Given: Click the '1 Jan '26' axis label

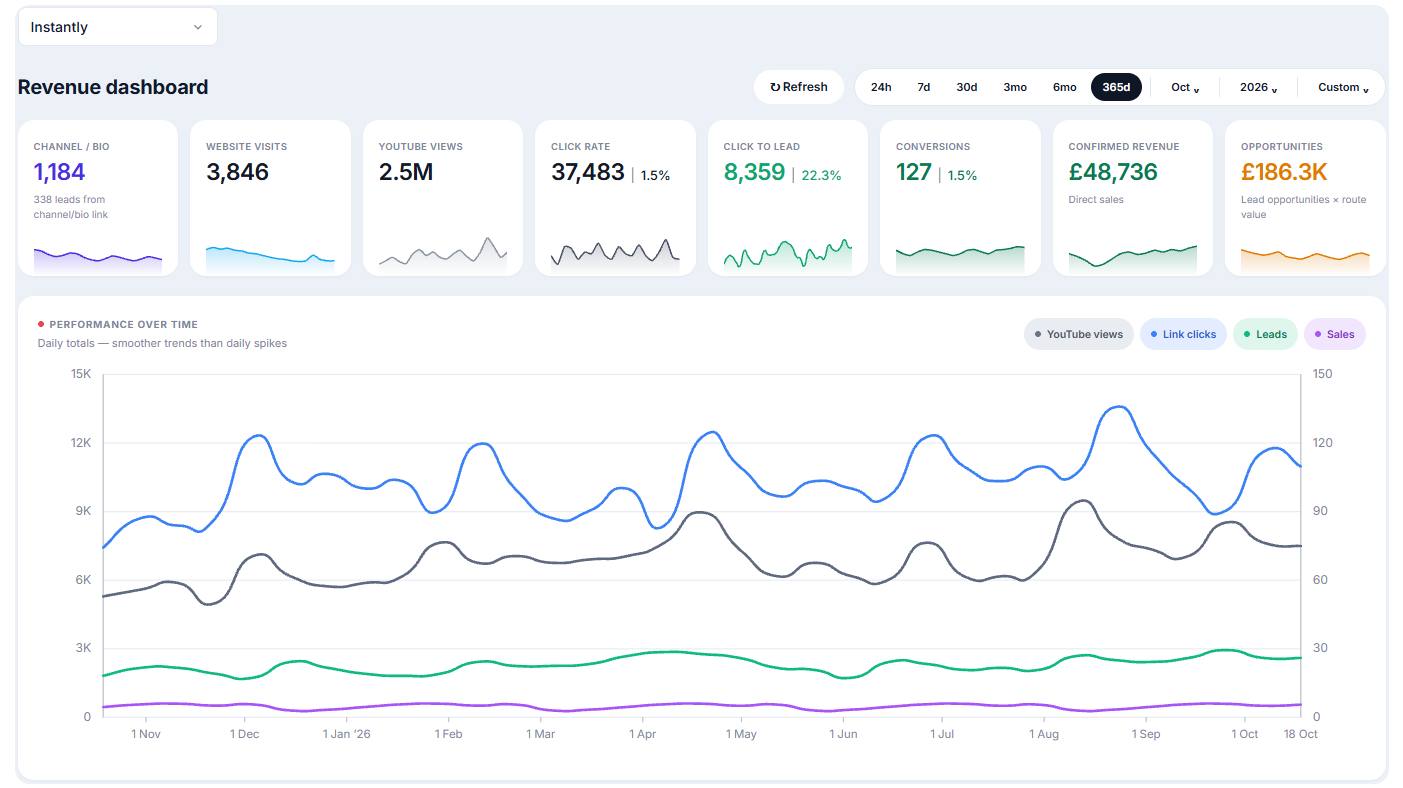Looking at the screenshot, I should click(347, 734).
